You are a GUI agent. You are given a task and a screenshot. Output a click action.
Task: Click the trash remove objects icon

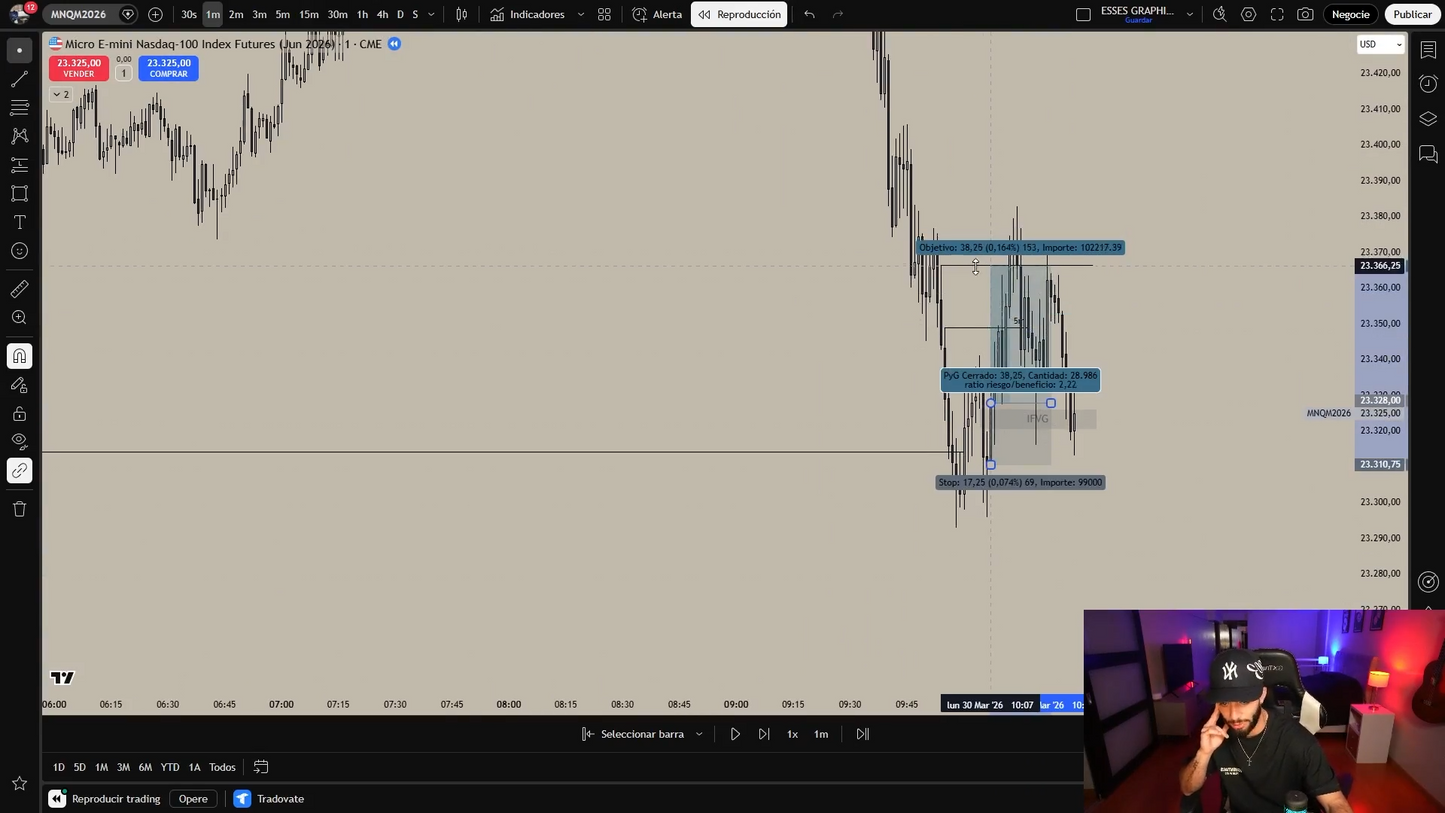coord(19,509)
